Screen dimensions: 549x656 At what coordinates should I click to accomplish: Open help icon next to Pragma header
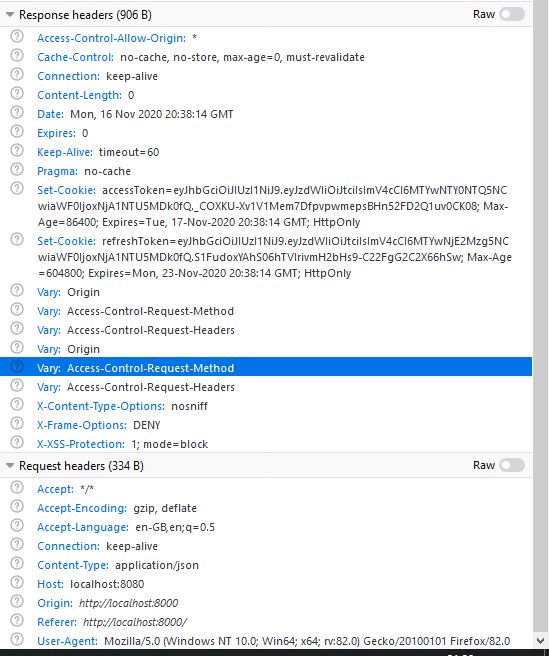point(17,169)
